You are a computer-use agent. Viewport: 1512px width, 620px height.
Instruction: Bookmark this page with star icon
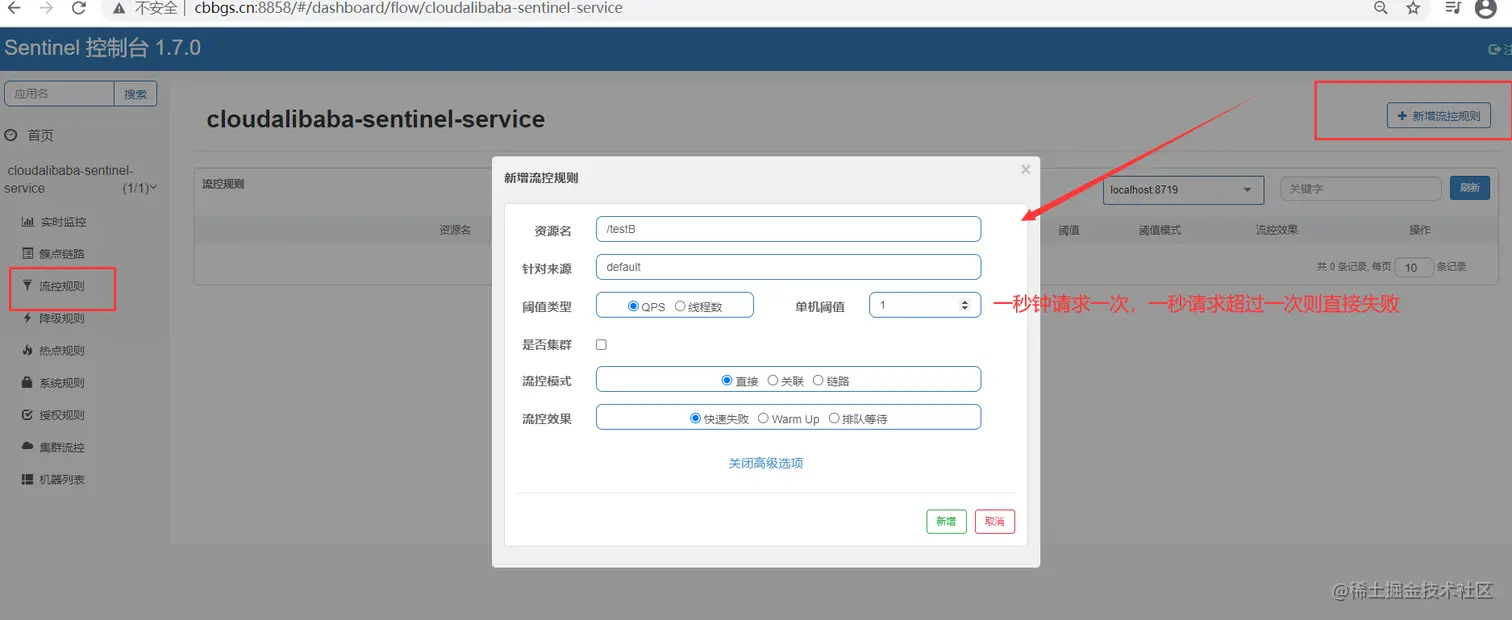pyautogui.click(x=1413, y=8)
